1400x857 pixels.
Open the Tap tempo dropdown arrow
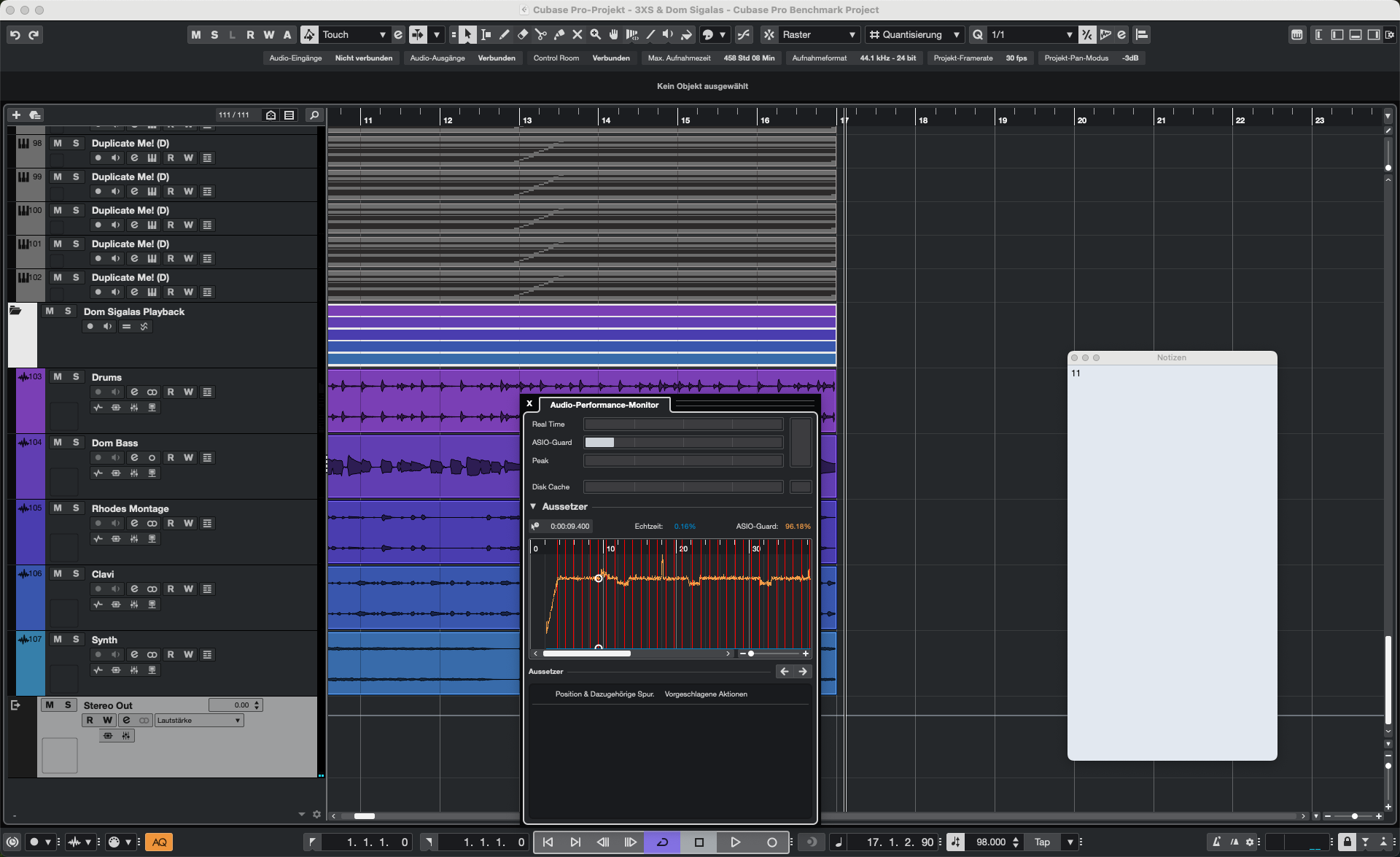[x=1070, y=842]
